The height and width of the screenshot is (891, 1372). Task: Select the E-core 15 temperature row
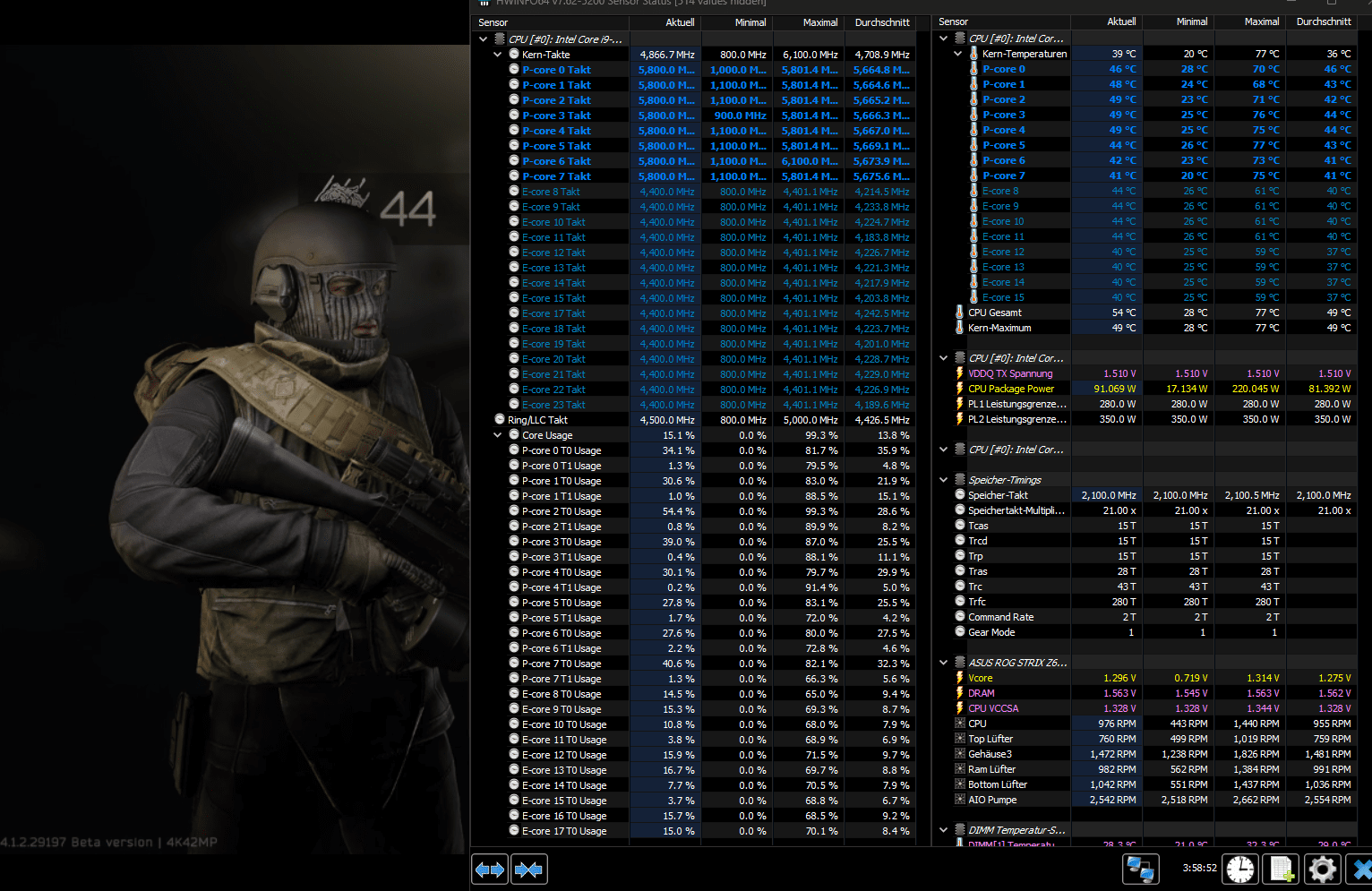(x=1145, y=297)
